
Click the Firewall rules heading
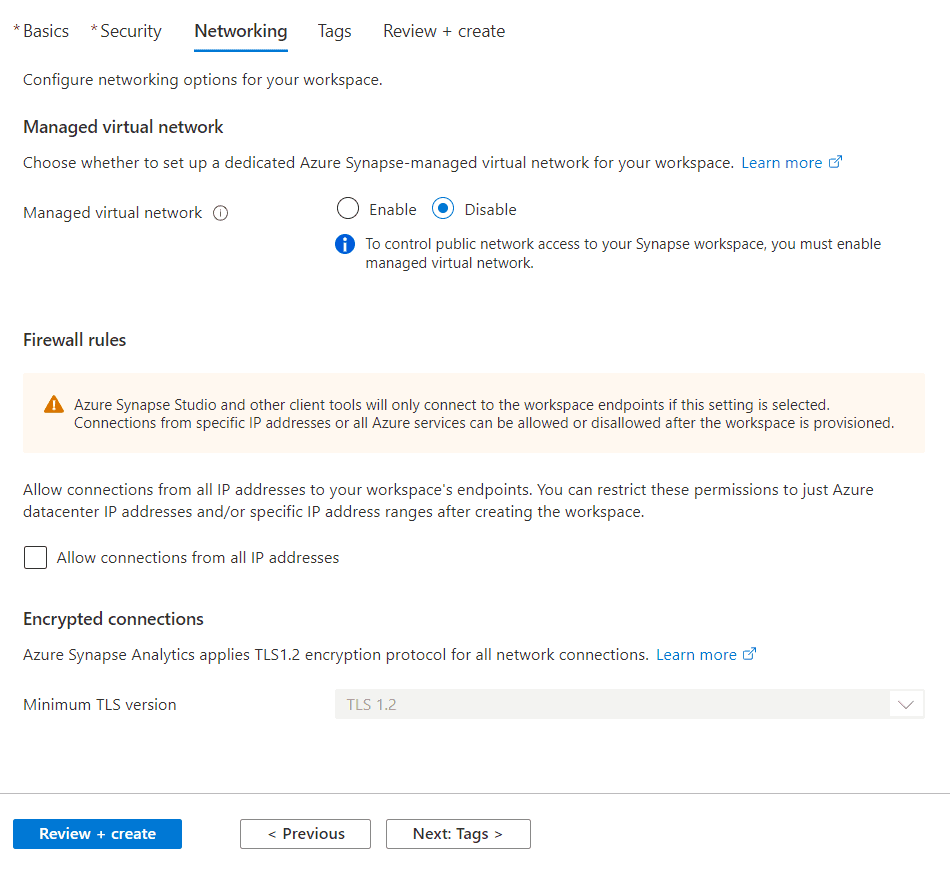click(x=75, y=340)
